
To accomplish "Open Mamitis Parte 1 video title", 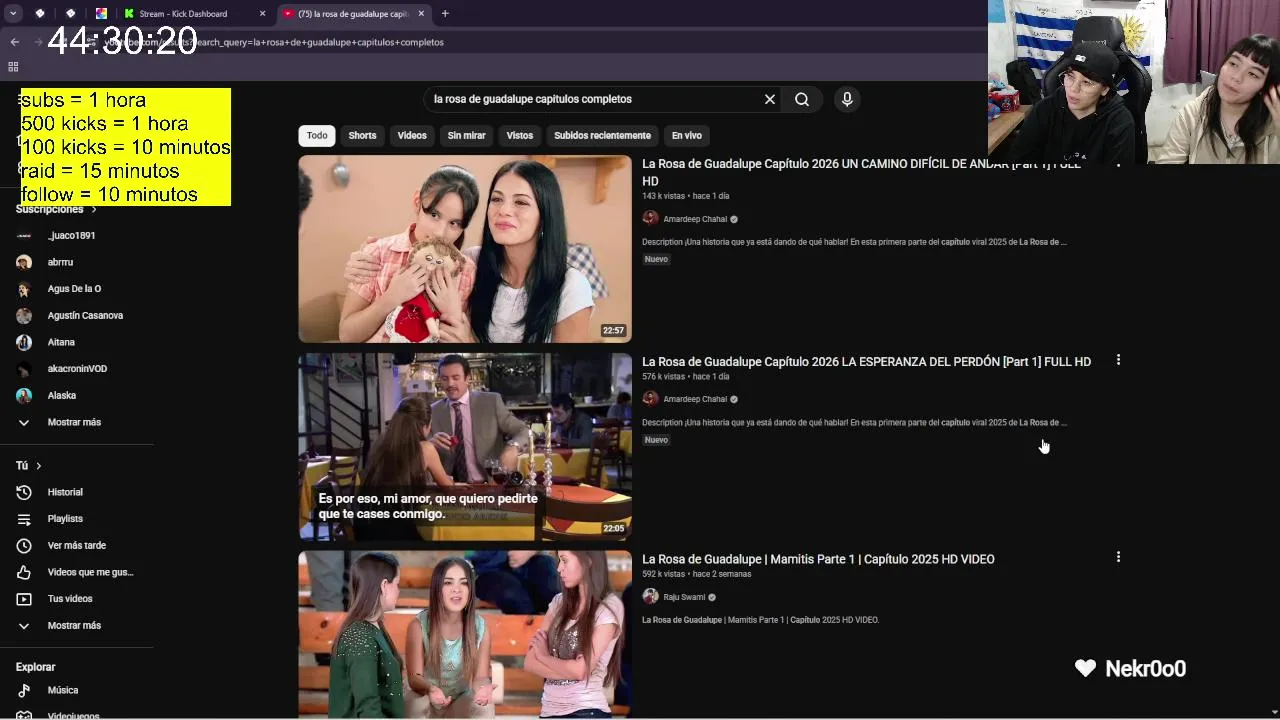I will pyautogui.click(x=818, y=559).
